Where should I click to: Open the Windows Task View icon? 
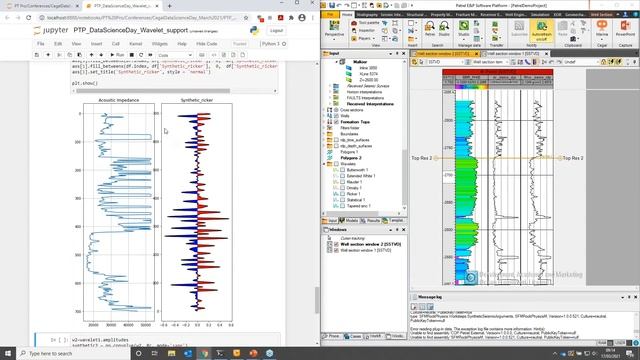(155, 353)
